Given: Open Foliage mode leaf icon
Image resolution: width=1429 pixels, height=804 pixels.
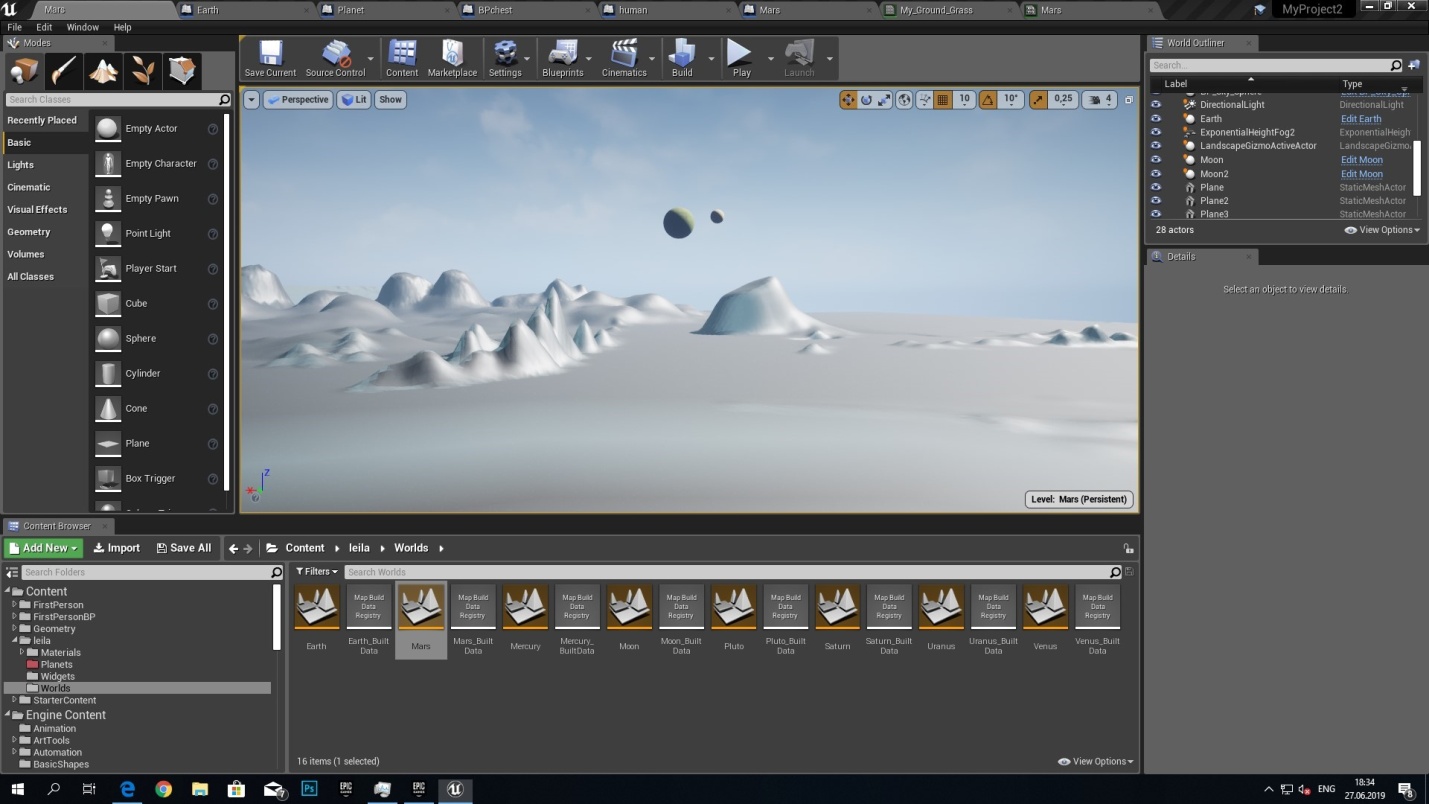Looking at the screenshot, I should [x=143, y=71].
